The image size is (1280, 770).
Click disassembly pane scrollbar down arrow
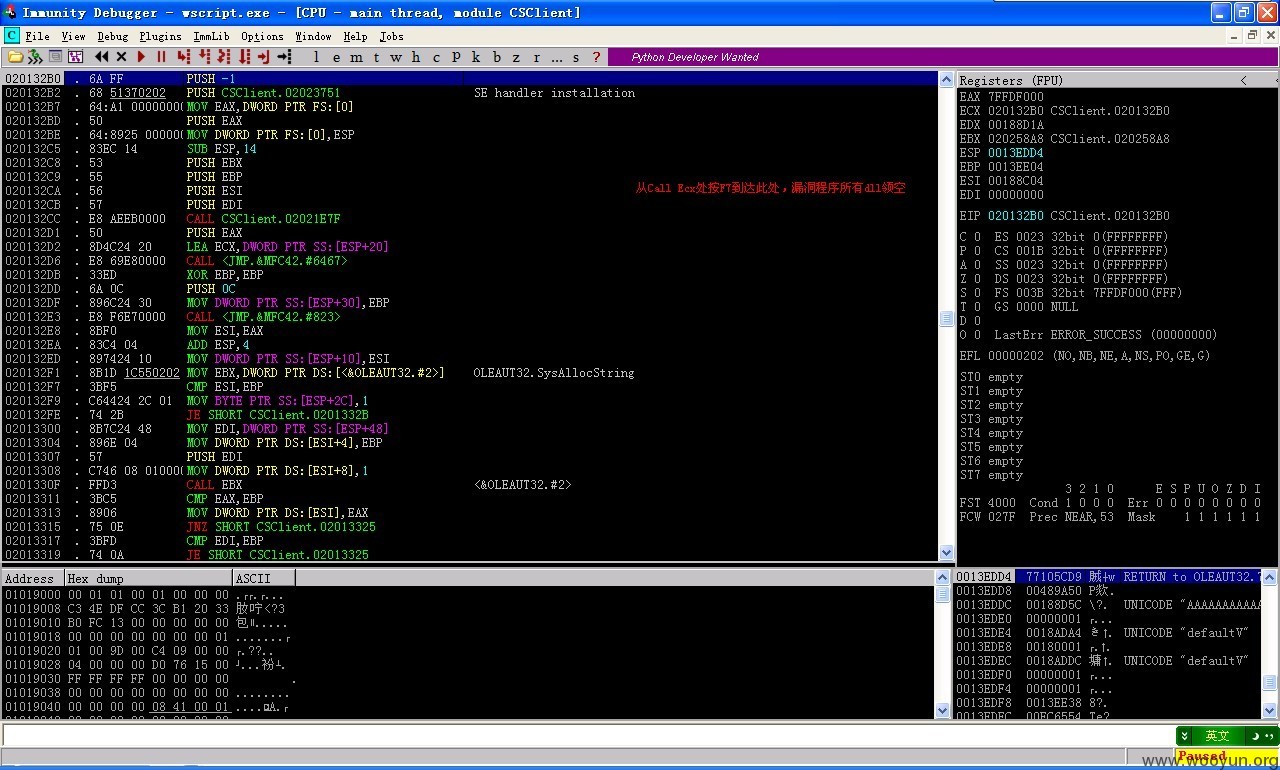click(946, 552)
